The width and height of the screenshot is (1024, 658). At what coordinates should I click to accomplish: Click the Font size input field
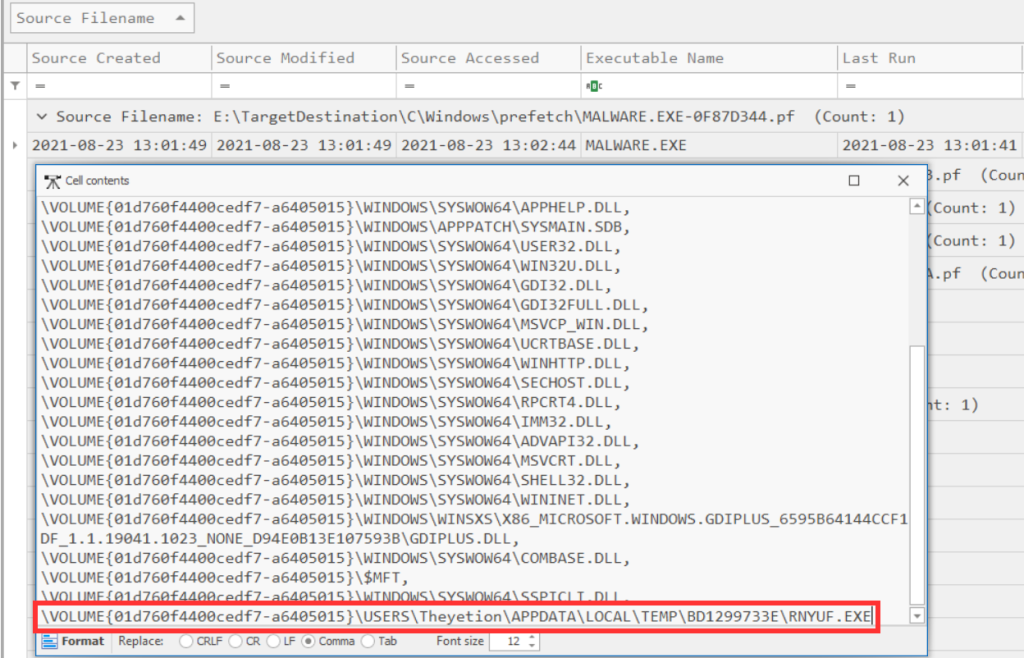pyautogui.click(x=508, y=642)
